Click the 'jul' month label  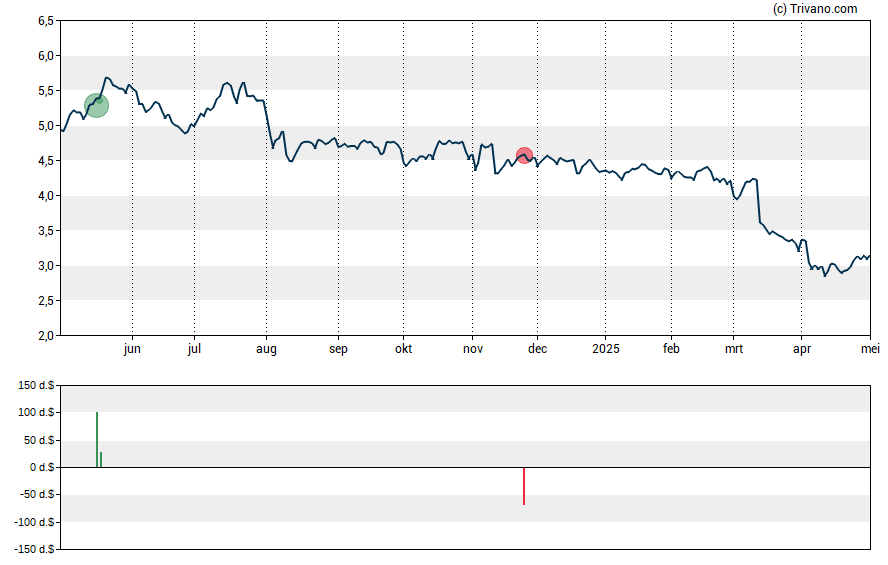click(x=194, y=349)
